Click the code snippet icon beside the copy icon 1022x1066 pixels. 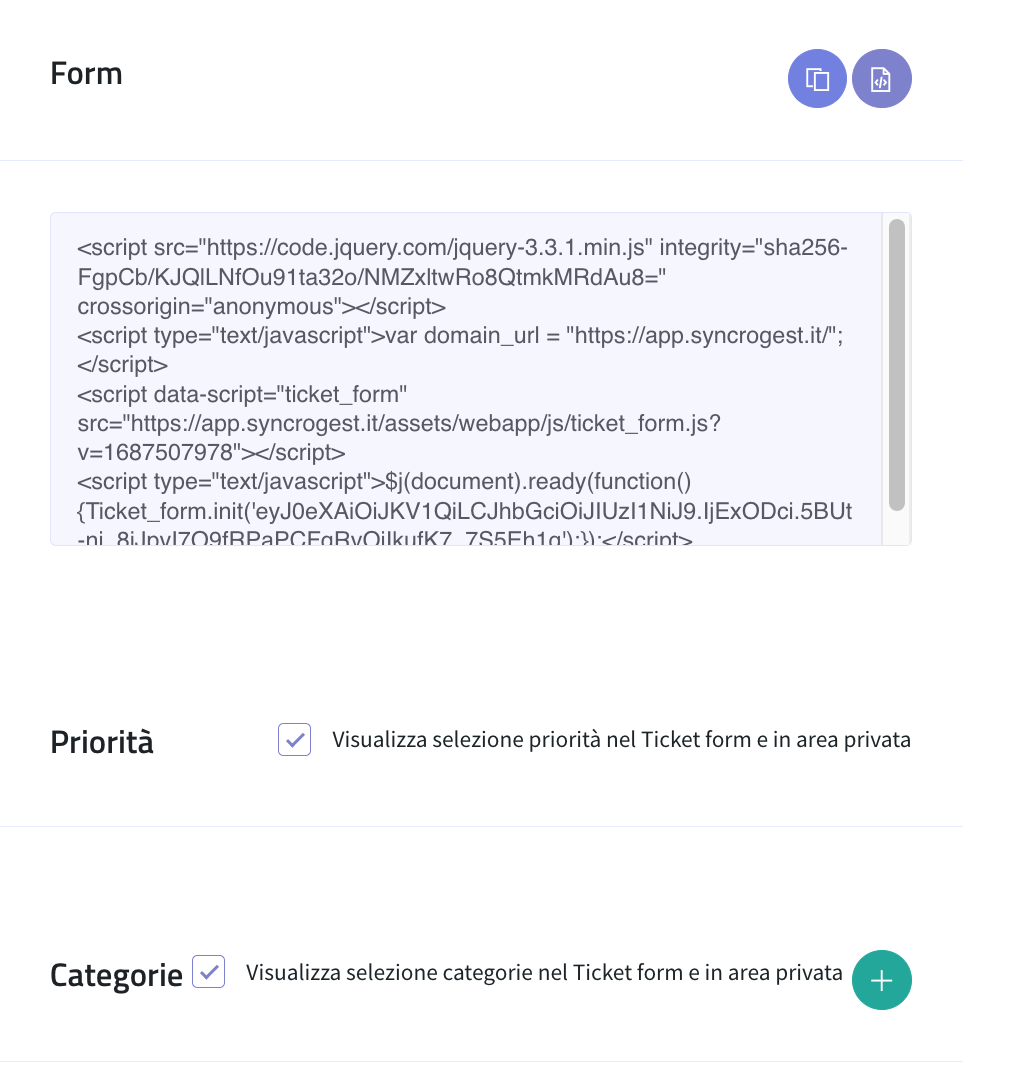point(881,78)
